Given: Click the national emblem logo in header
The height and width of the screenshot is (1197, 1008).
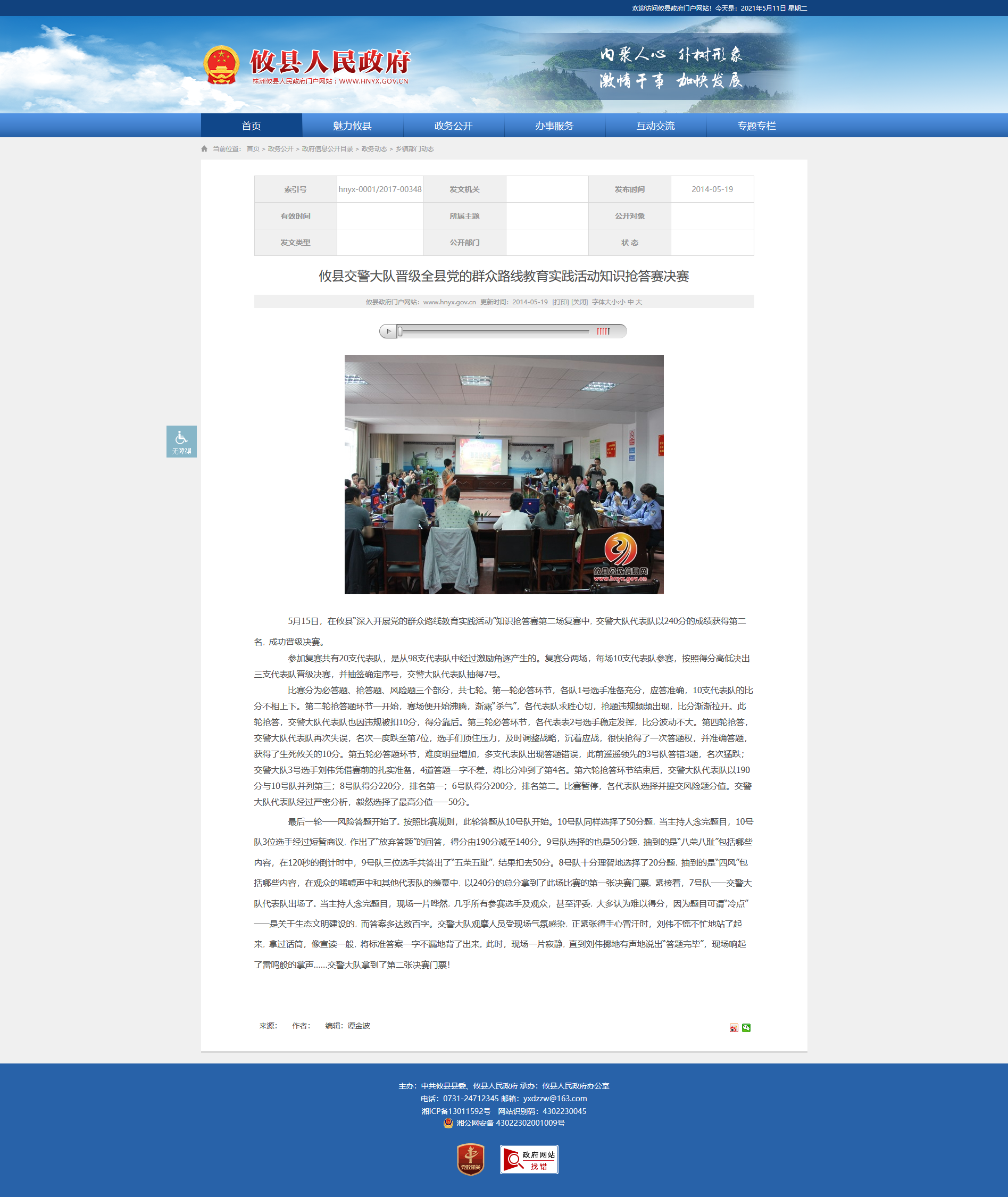Looking at the screenshot, I should tap(221, 65).
